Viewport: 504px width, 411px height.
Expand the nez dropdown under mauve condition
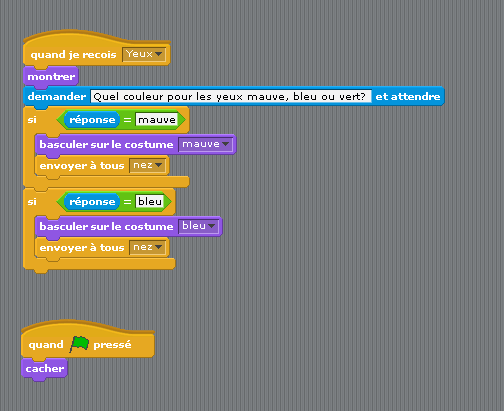click(148, 166)
